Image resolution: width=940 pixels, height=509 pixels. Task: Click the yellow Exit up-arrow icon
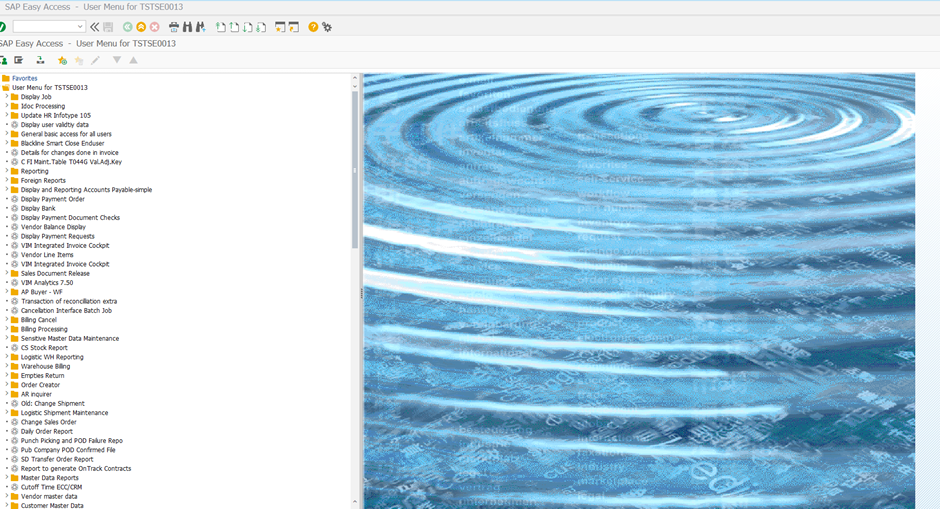[141, 27]
